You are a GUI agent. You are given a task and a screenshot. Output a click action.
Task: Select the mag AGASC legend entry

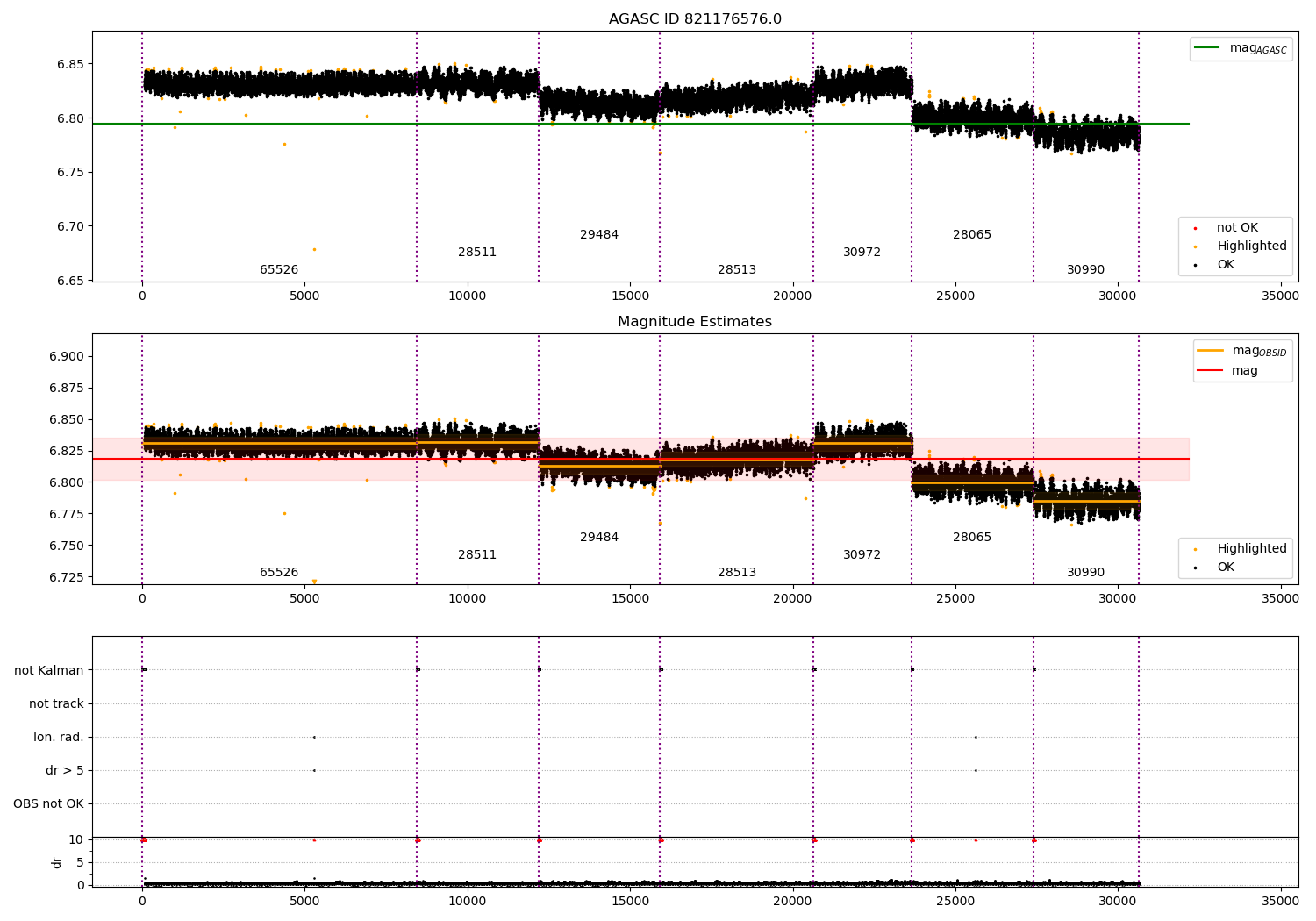click(1241, 48)
